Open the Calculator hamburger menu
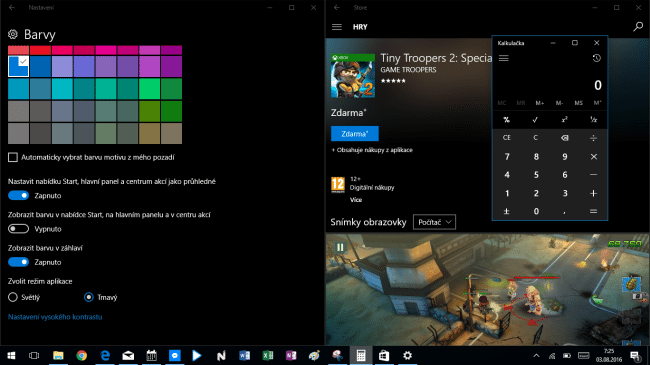Screen dimensions: 650x365 point(504,58)
